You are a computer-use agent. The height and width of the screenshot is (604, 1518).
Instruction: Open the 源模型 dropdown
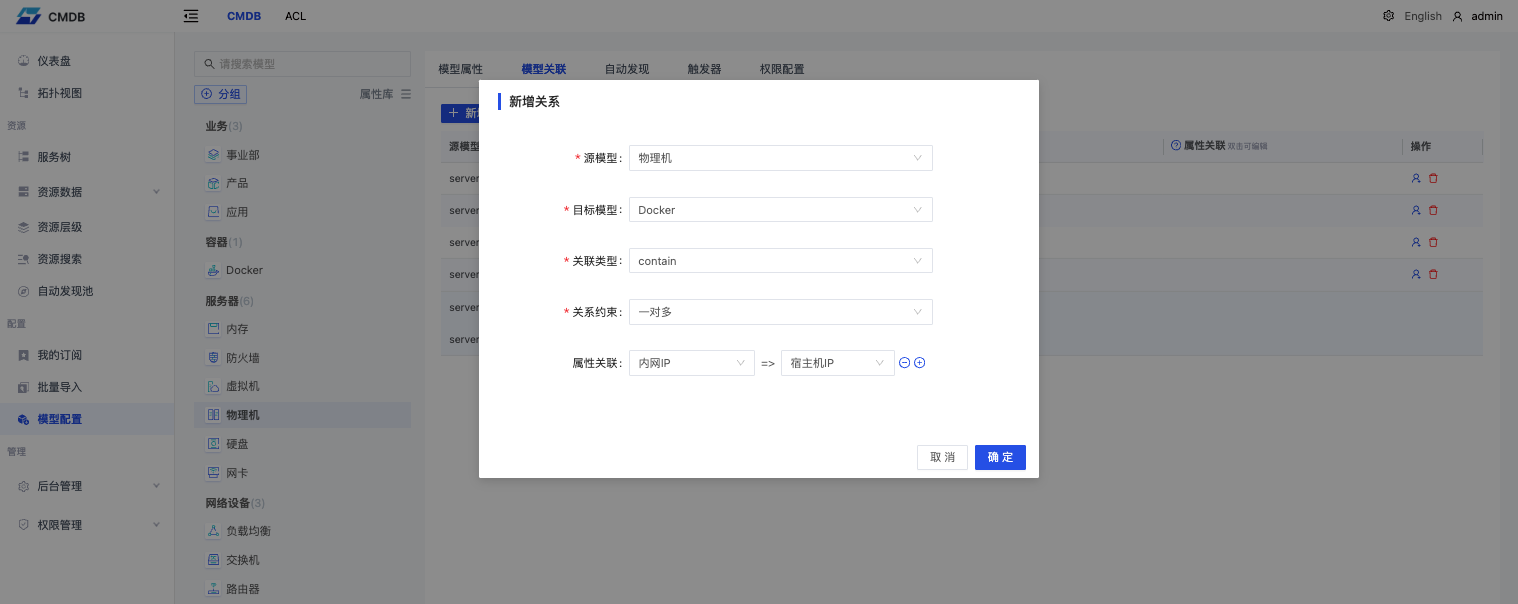click(780, 158)
